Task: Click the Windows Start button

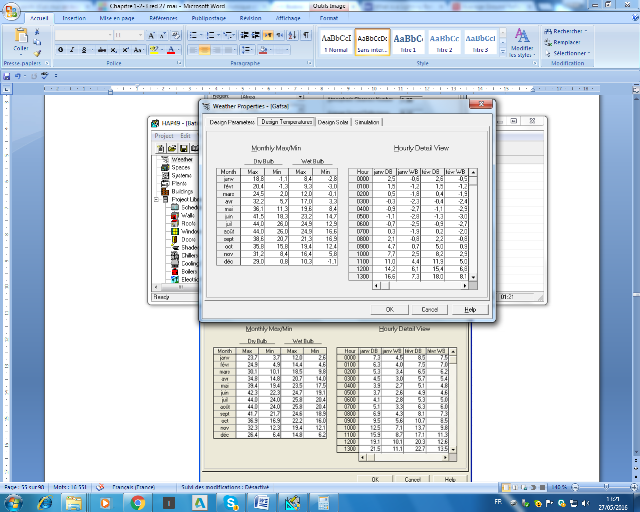Action: pyautogui.click(x=12, y=501)
